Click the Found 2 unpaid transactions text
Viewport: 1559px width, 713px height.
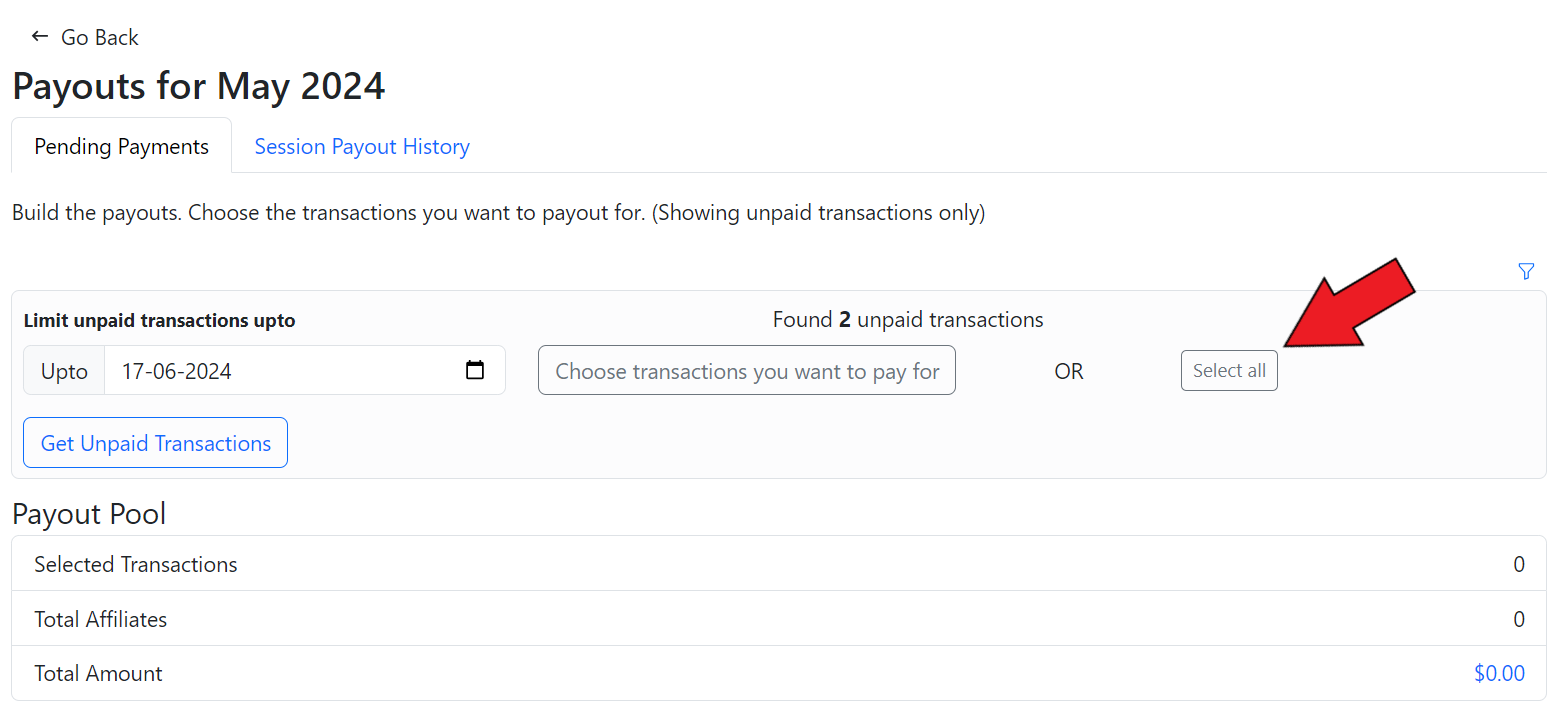(x=907, y=320)
